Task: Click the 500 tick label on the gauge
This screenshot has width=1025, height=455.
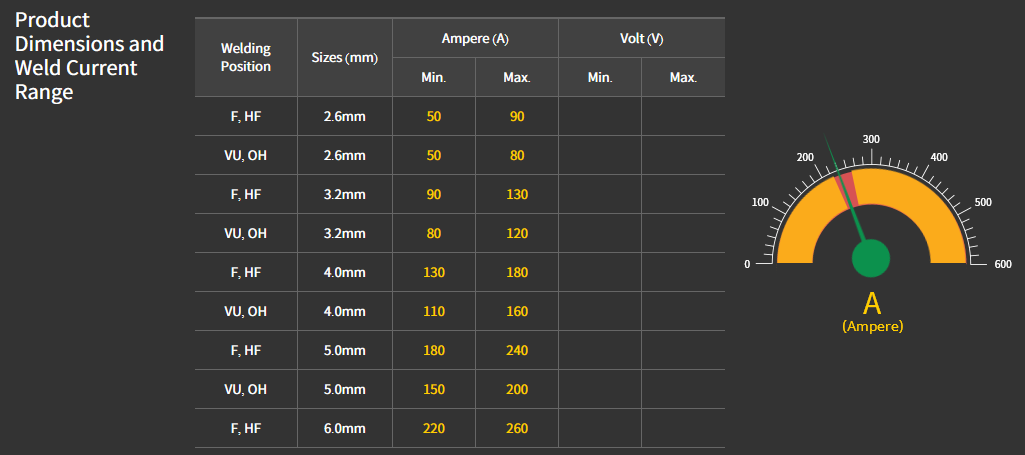Action: click(x=982, y=202)
